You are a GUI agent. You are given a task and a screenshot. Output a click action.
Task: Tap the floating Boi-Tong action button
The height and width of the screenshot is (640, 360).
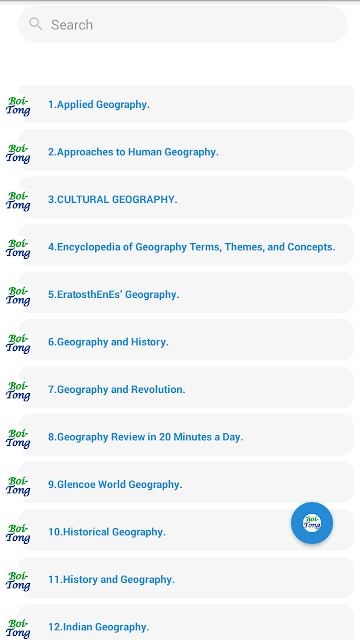coord(312,523)
